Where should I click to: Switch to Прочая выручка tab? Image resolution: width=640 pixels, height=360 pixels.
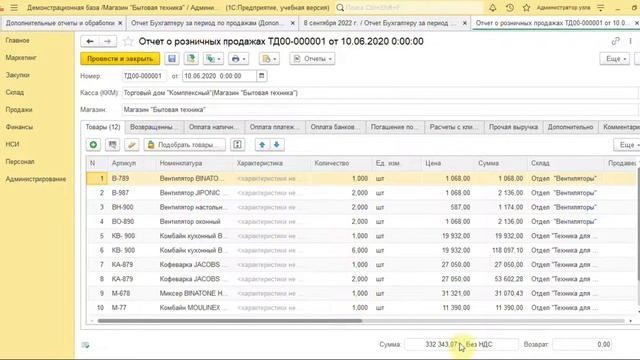(513, 127)
